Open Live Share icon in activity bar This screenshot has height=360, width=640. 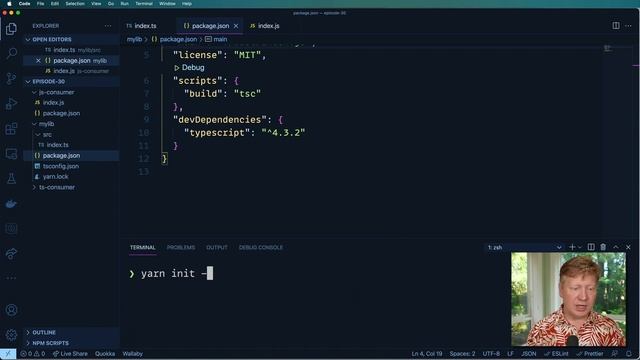click(11, 253)
